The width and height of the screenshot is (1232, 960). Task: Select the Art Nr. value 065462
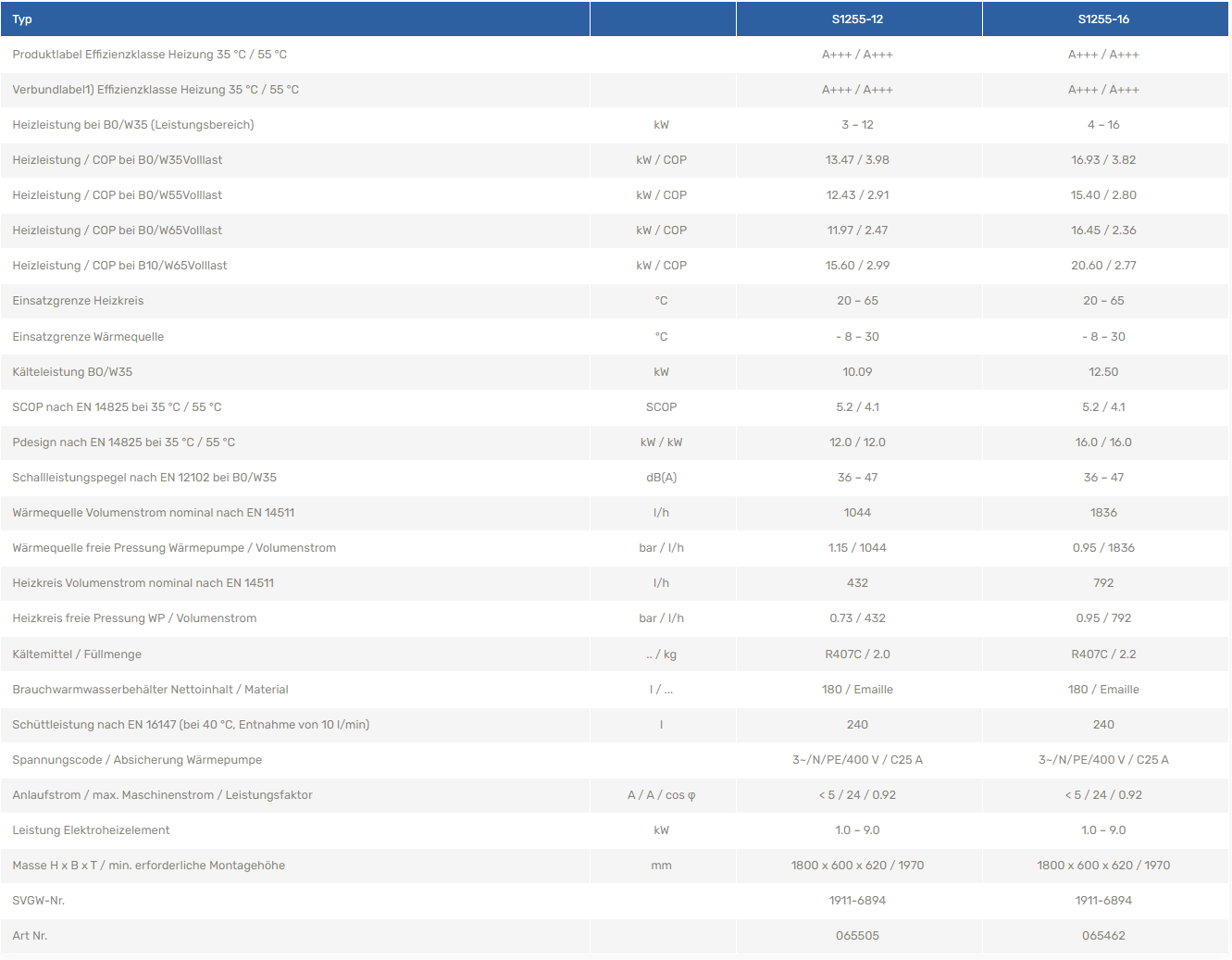(1103, 936)
